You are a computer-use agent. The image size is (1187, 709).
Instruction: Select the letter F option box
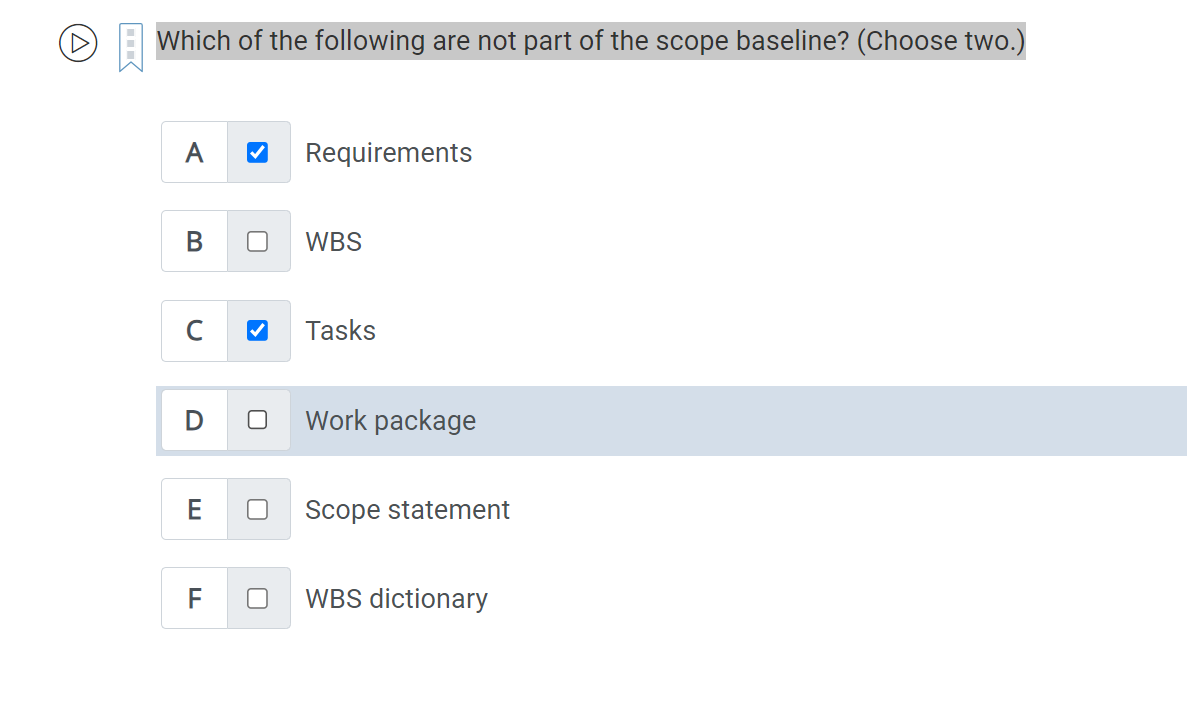point(195,599)
